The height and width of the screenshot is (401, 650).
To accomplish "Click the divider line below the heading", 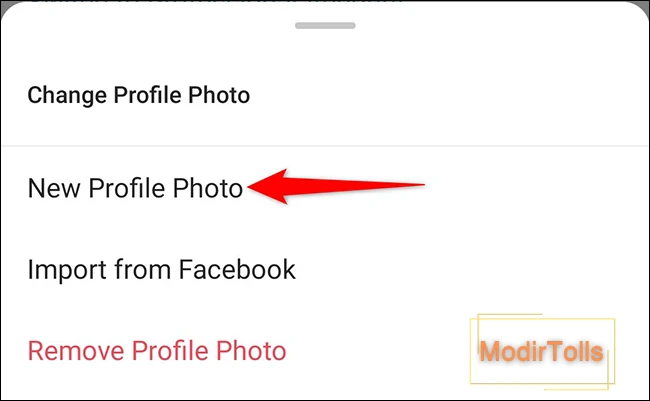I will [x=325, y=146].
